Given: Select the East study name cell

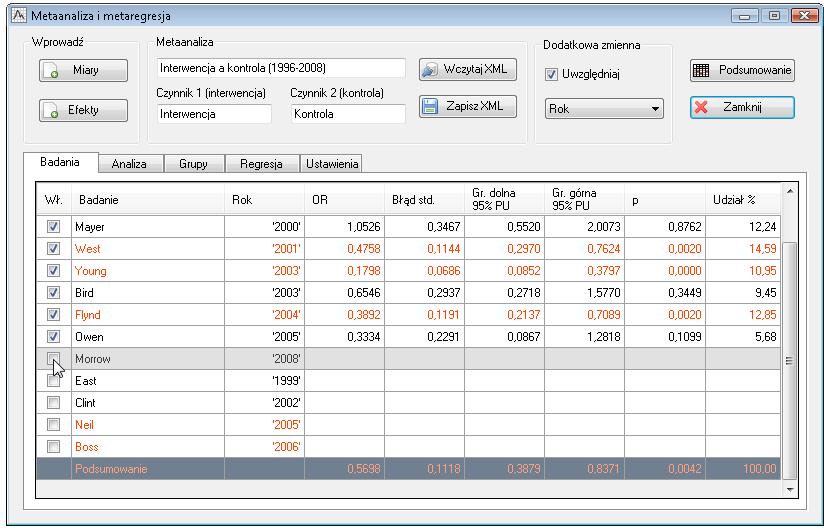Looking at the screenshot, I should pos(148,381).
